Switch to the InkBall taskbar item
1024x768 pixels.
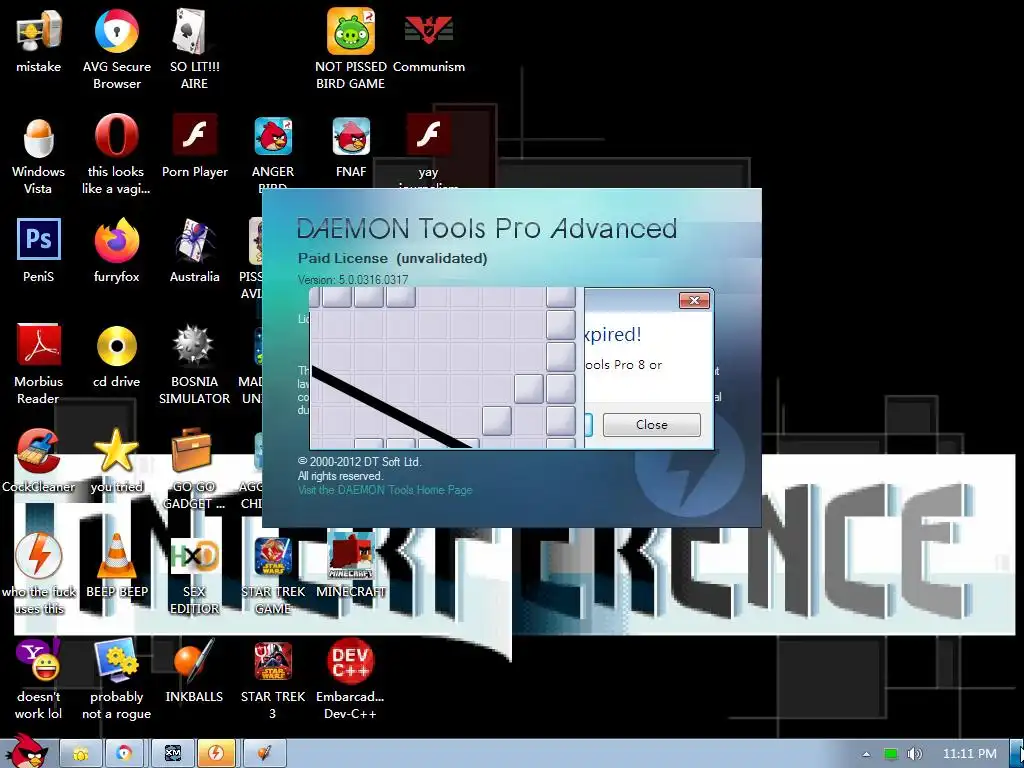click(x=264, y=753)
